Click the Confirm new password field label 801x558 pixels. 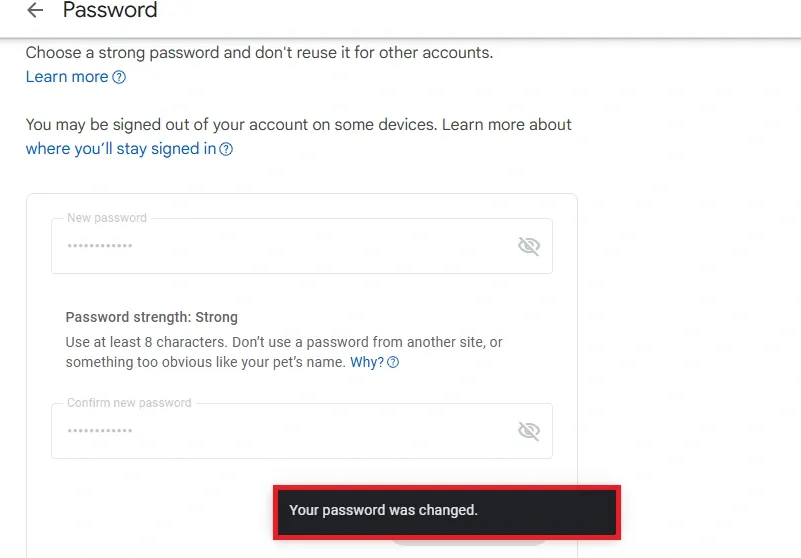(129, 403)
